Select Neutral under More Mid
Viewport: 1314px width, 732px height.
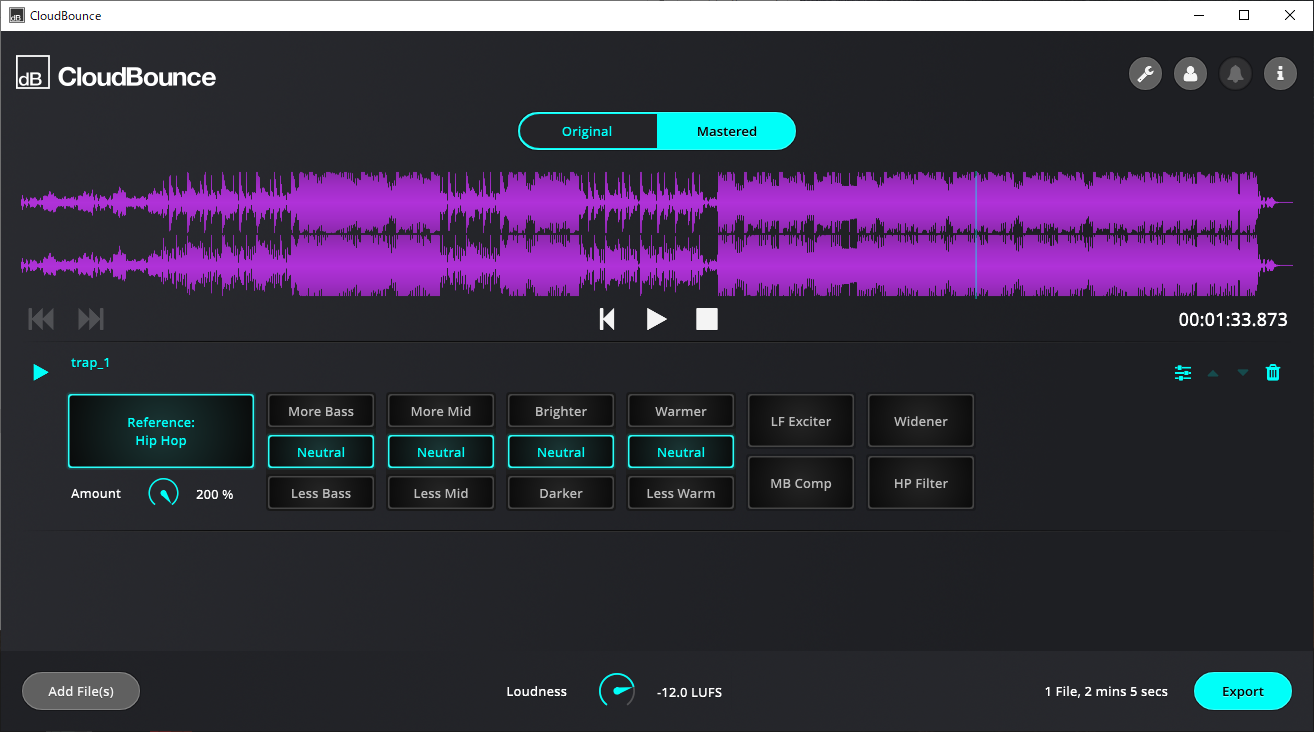(441, 452)
